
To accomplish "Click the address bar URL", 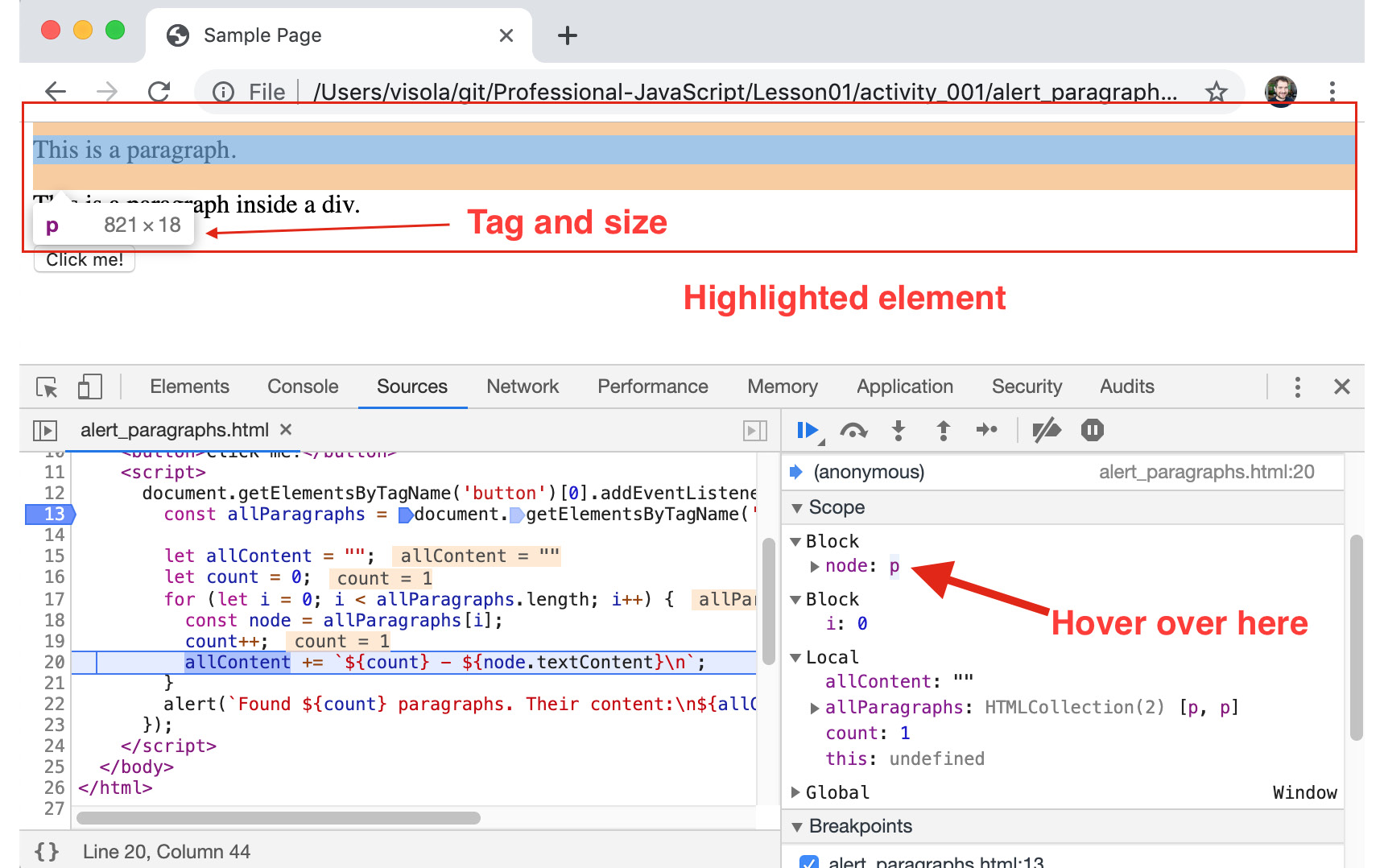I will click(x=745, y=92).
